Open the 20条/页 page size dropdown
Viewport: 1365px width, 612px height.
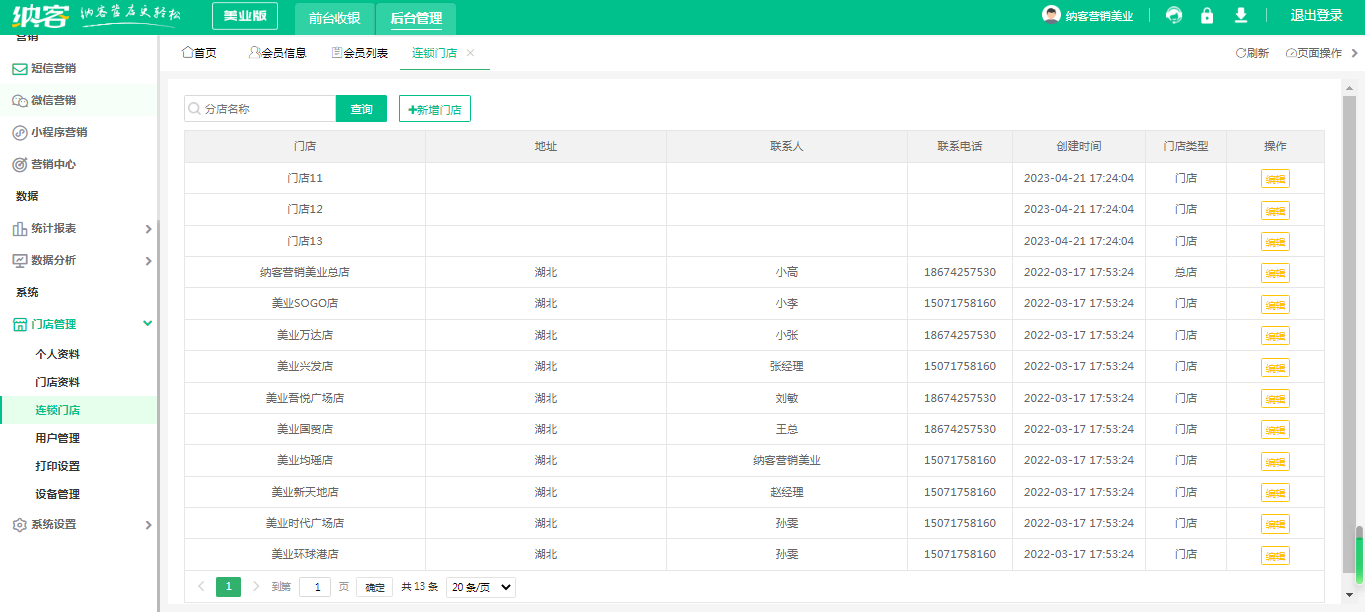(480, 587)
